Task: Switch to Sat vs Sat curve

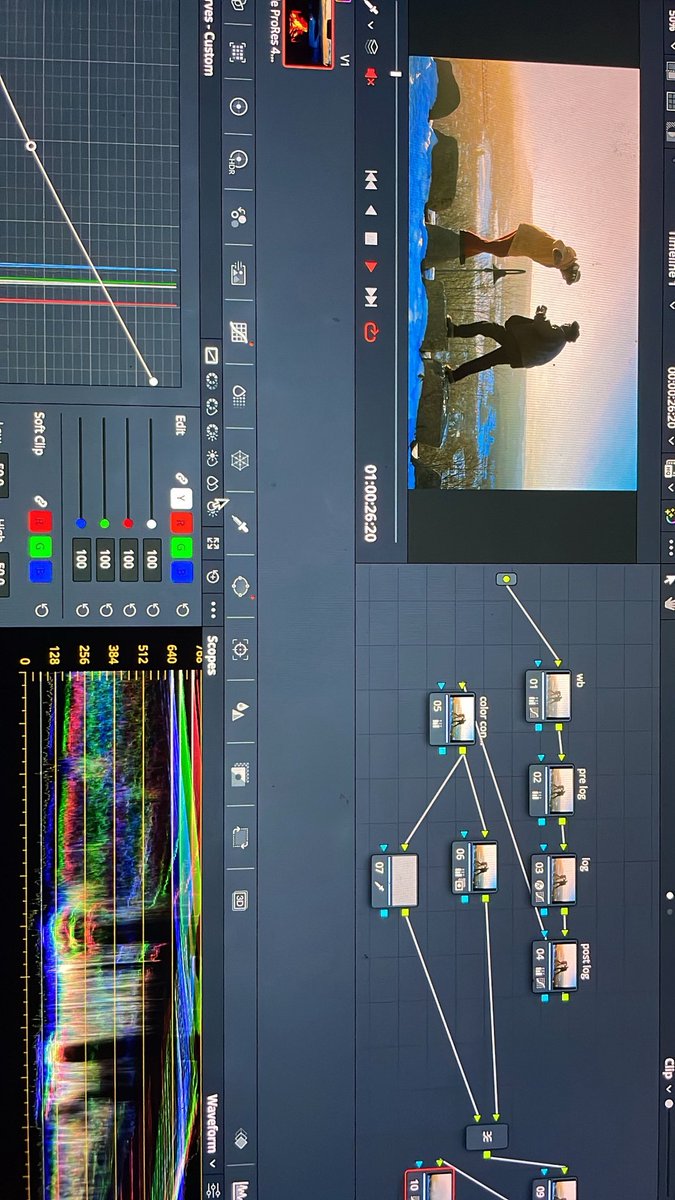Action: [212, 482]
